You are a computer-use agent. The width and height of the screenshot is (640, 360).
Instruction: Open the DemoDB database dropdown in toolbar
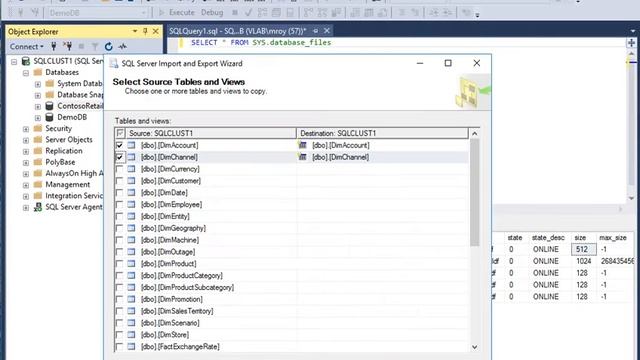click(143, 13)
